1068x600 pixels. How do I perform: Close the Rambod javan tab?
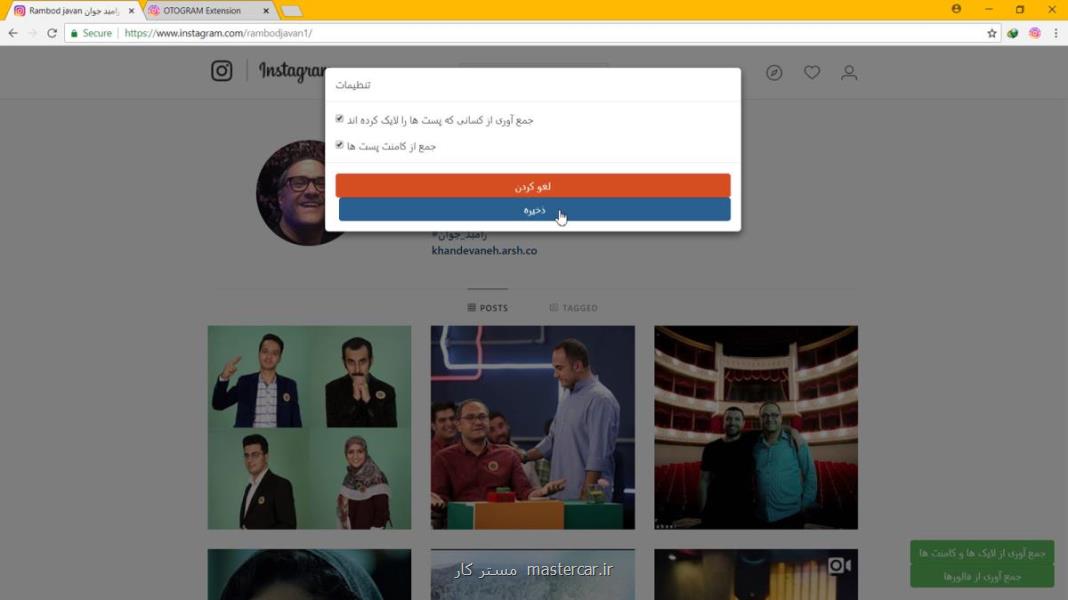[x=131, y=11]
